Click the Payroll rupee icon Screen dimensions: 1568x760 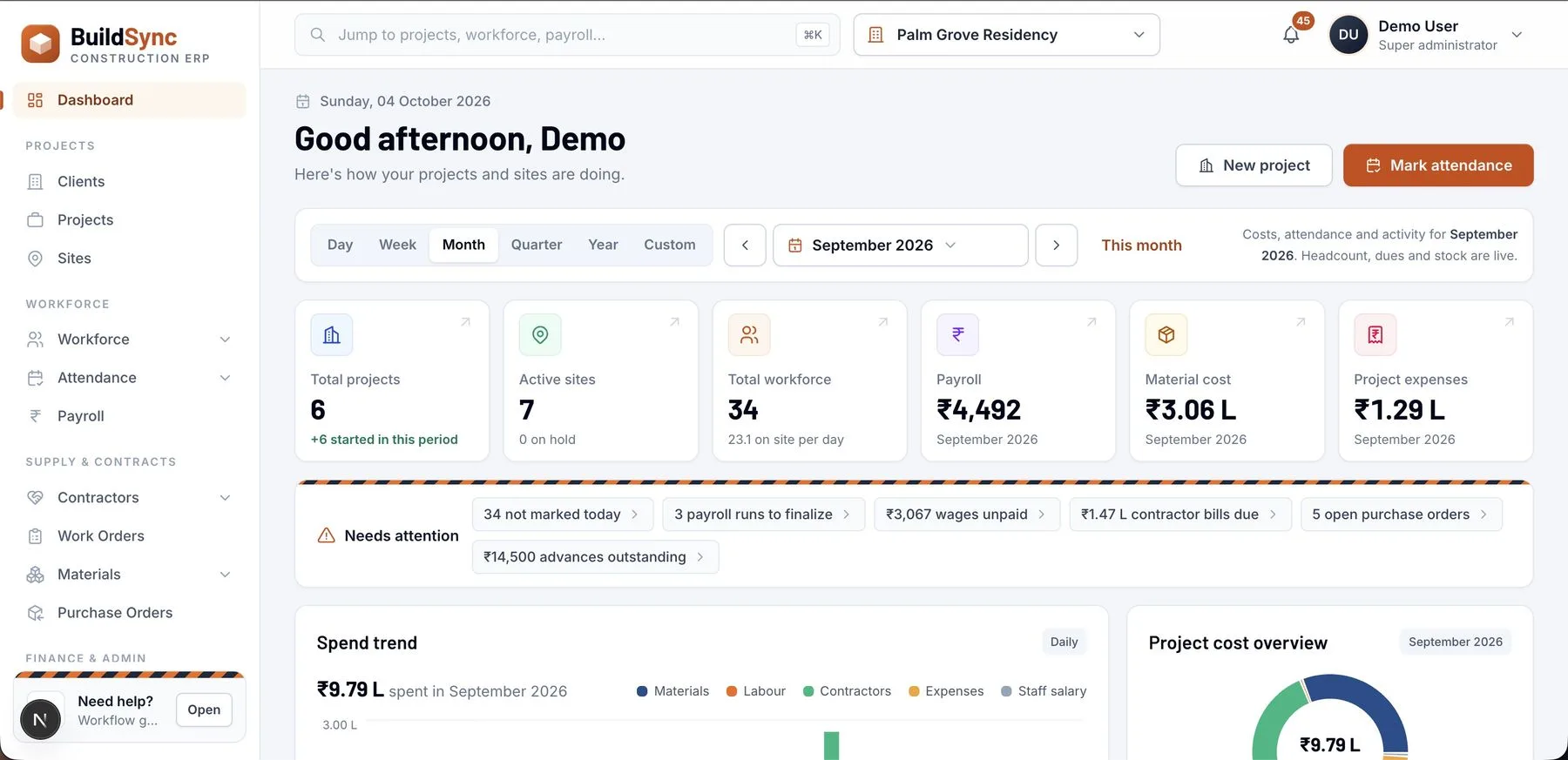point(957,335)
